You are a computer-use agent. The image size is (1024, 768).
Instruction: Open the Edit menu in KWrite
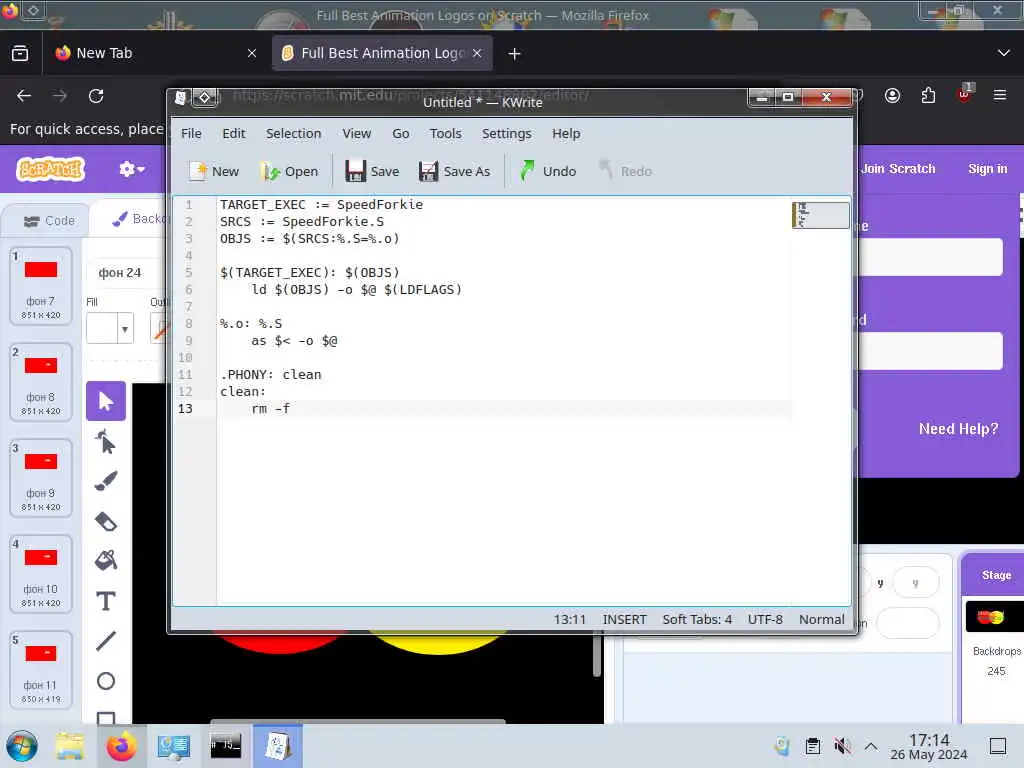tap(233, 133)
